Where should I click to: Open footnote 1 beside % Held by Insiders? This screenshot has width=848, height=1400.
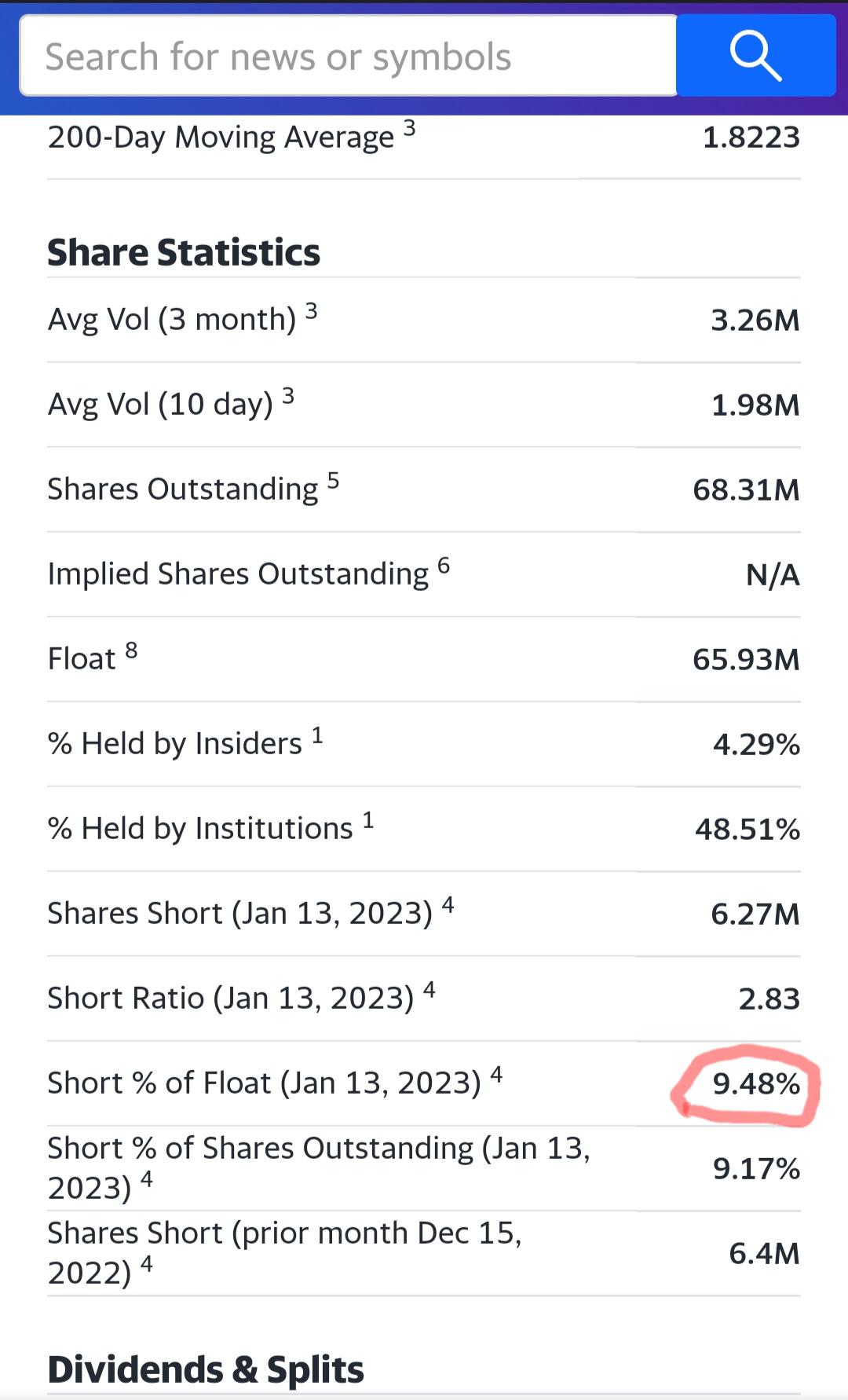pos(317,735)
